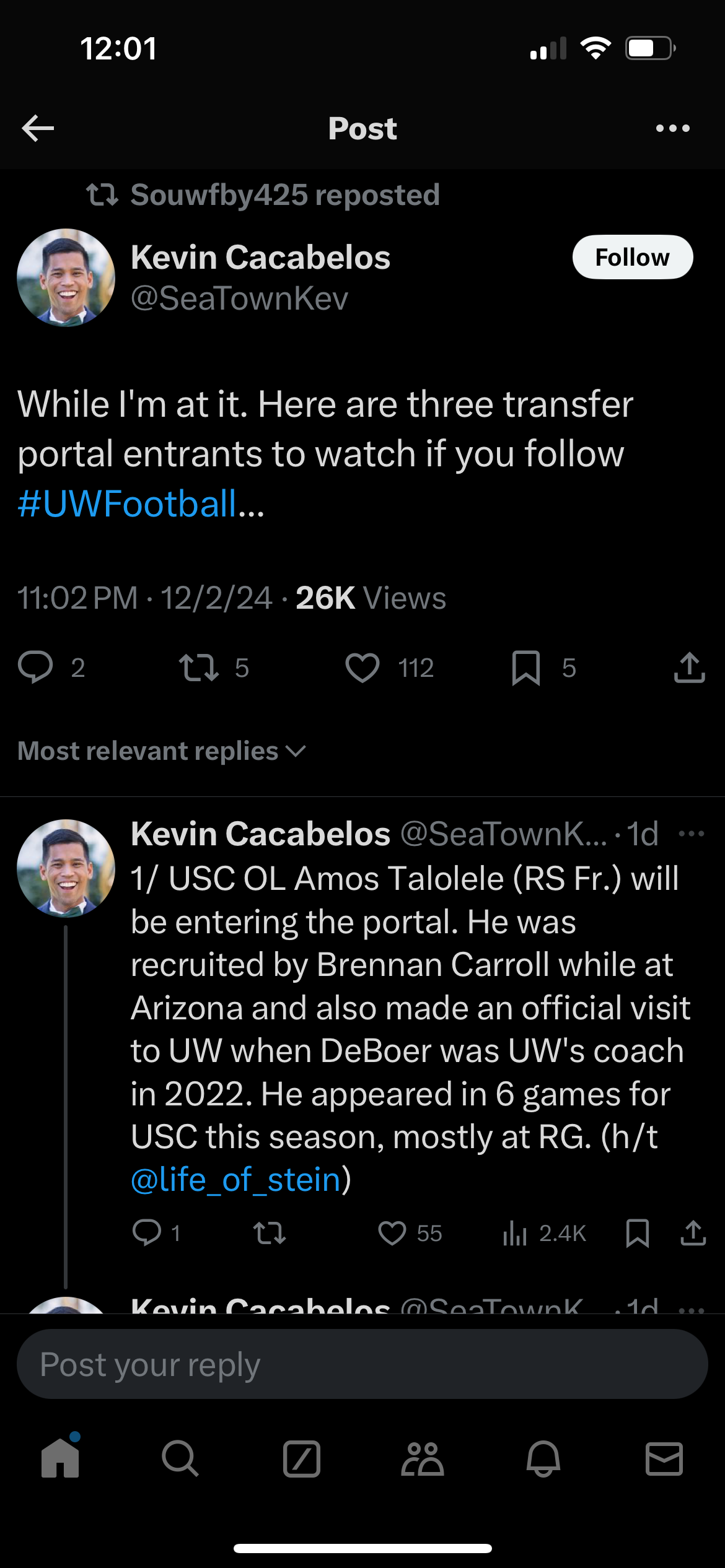The width and height of the screenshot is (725, 1568).
Task: Open the Notifications bell tab
Action: 543,1459
